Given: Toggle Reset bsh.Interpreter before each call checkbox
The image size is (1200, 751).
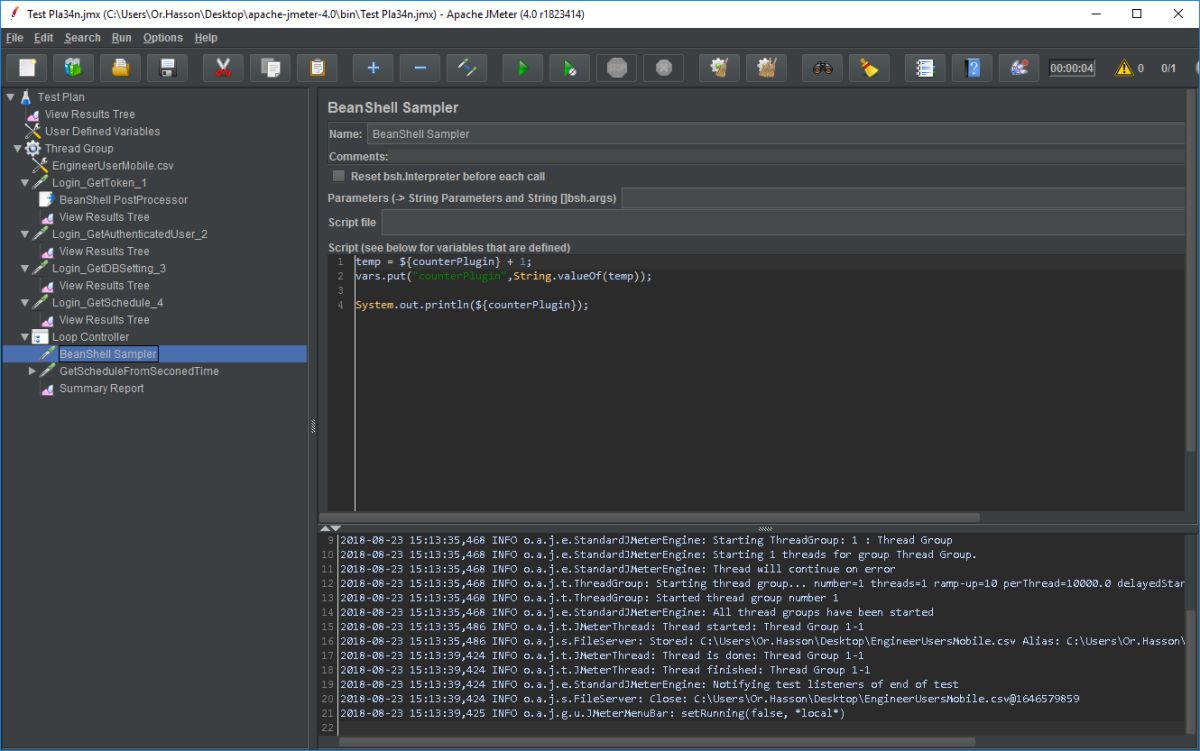Looking at the screenshot, I should click(x=339, y=176).
